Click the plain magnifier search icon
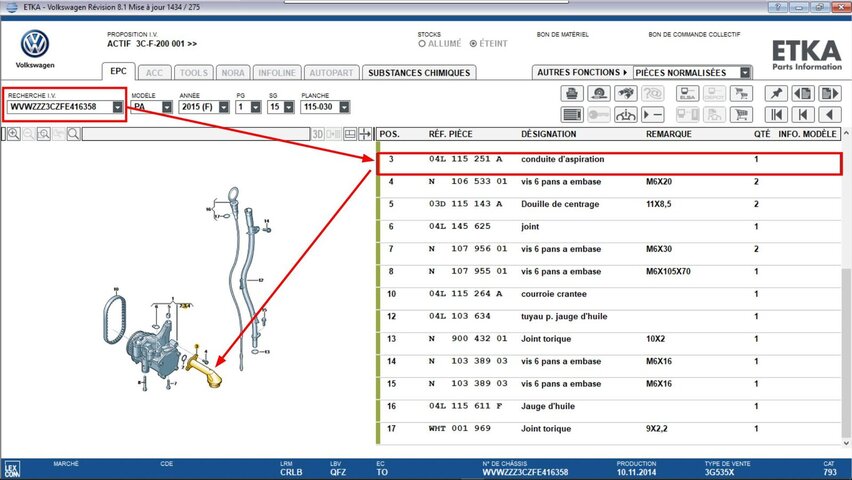Screen dimensions: 852x480 (73, 134)
